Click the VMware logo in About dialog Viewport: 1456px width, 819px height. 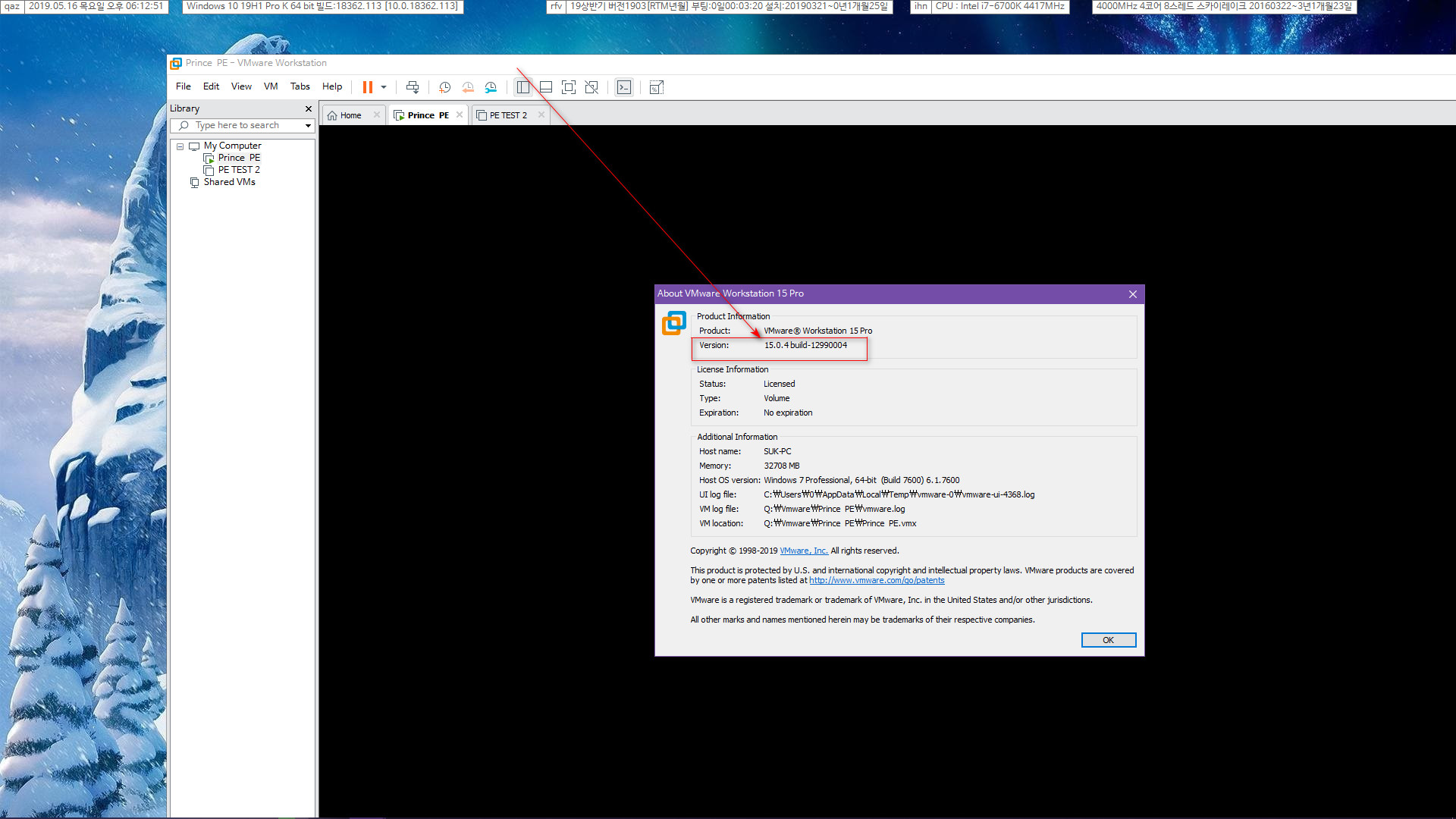click(x=674, y=323)
